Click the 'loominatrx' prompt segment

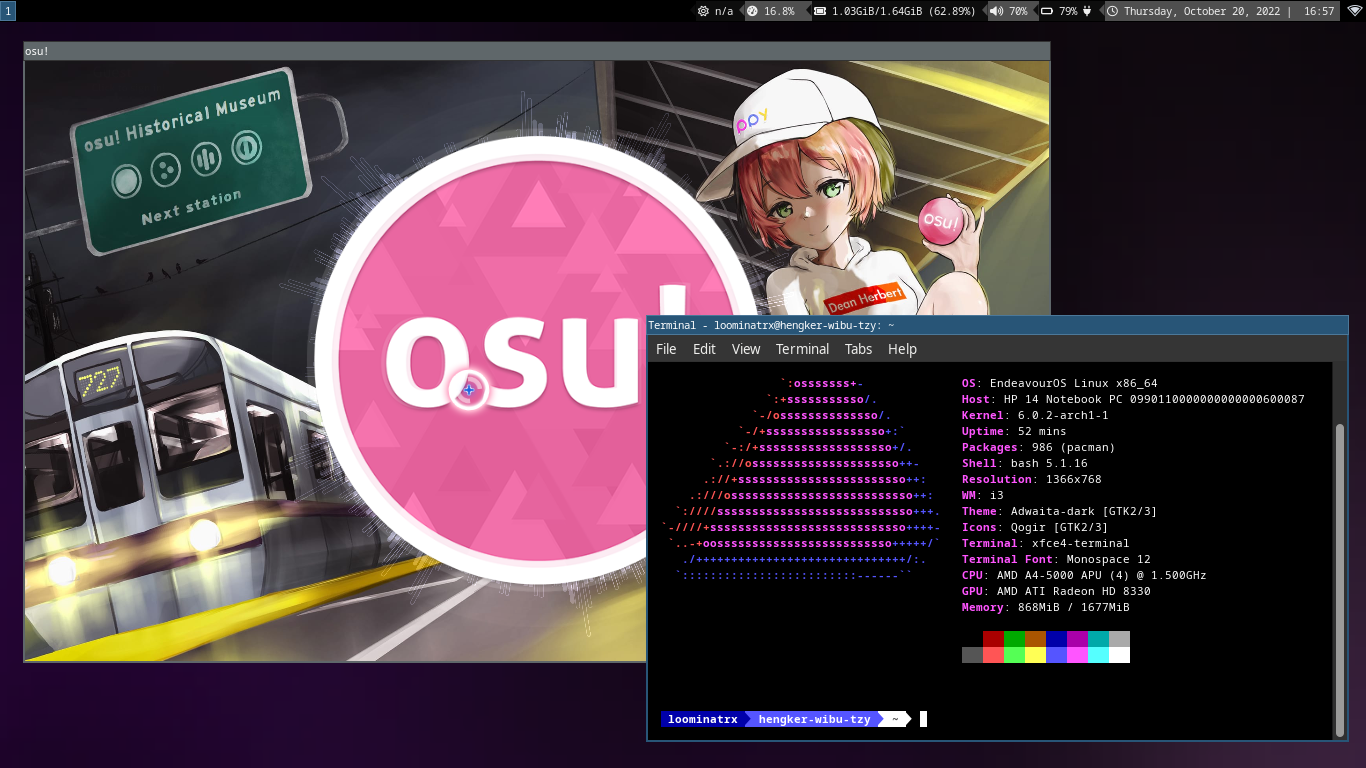[702, 719]
